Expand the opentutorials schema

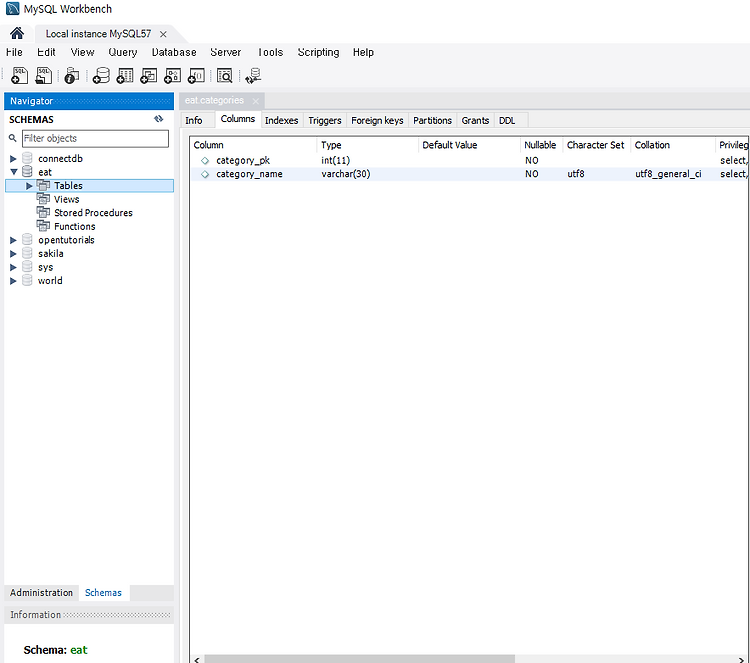[13, 240]
